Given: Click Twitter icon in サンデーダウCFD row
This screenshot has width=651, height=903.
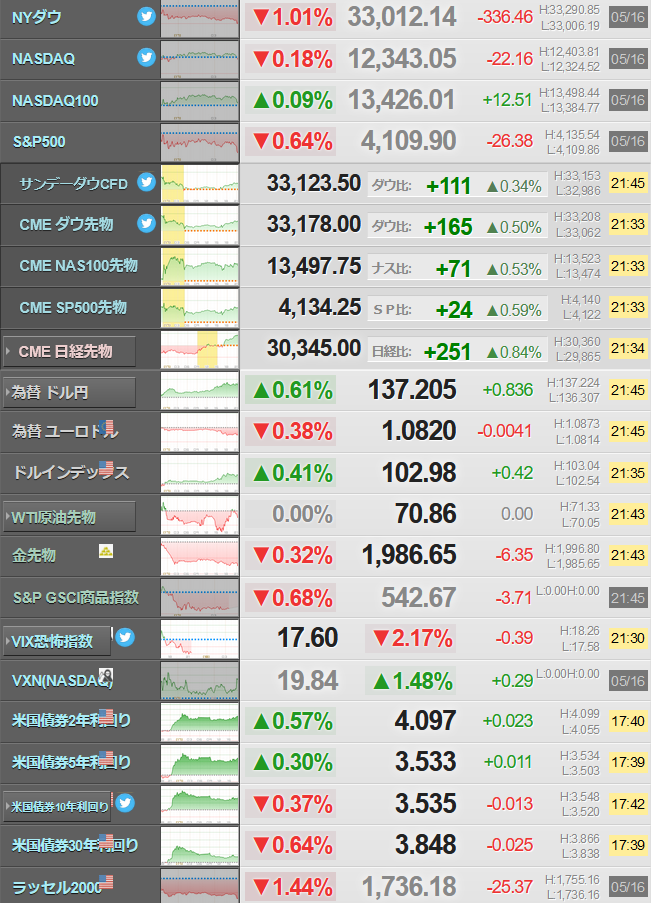Looking at the screenshot, I should pyautogui.click(x=146, y=182).
